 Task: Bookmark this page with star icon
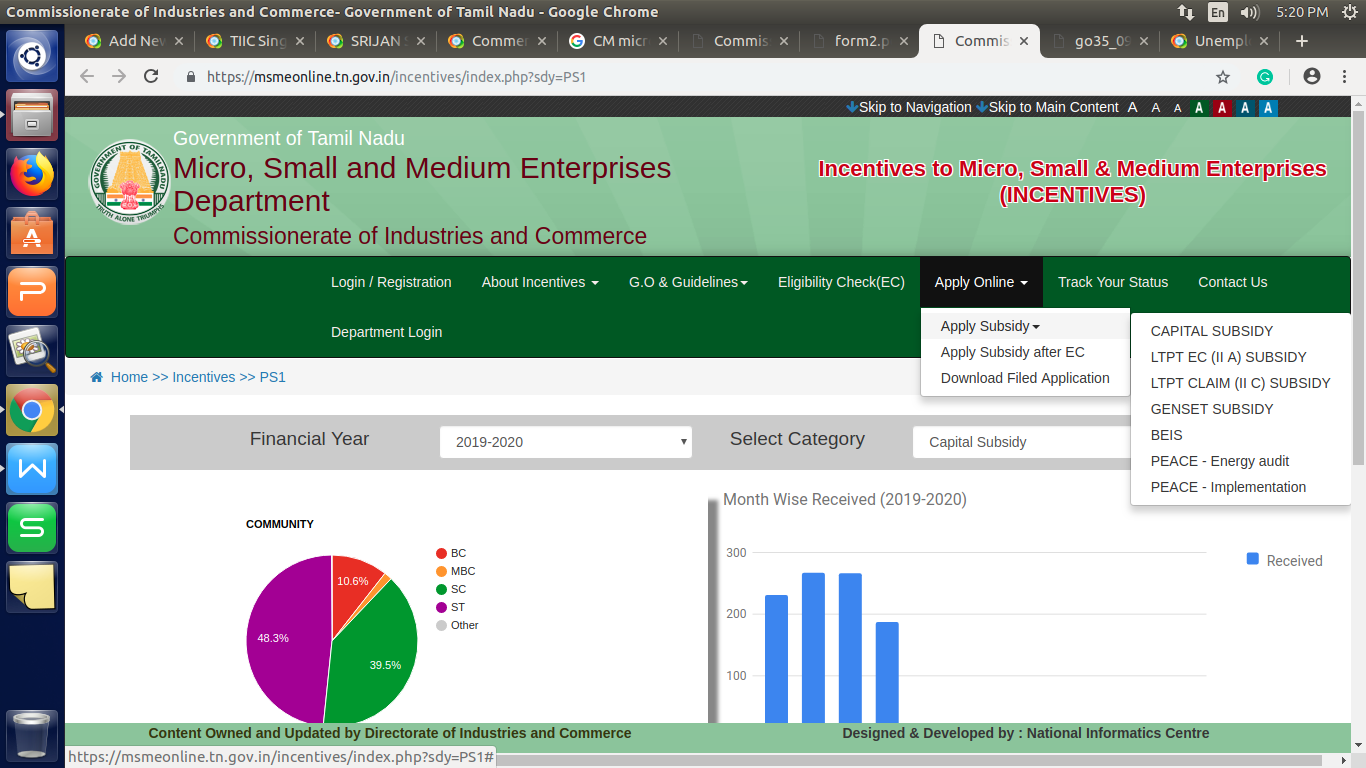(x=1222, y=77)
